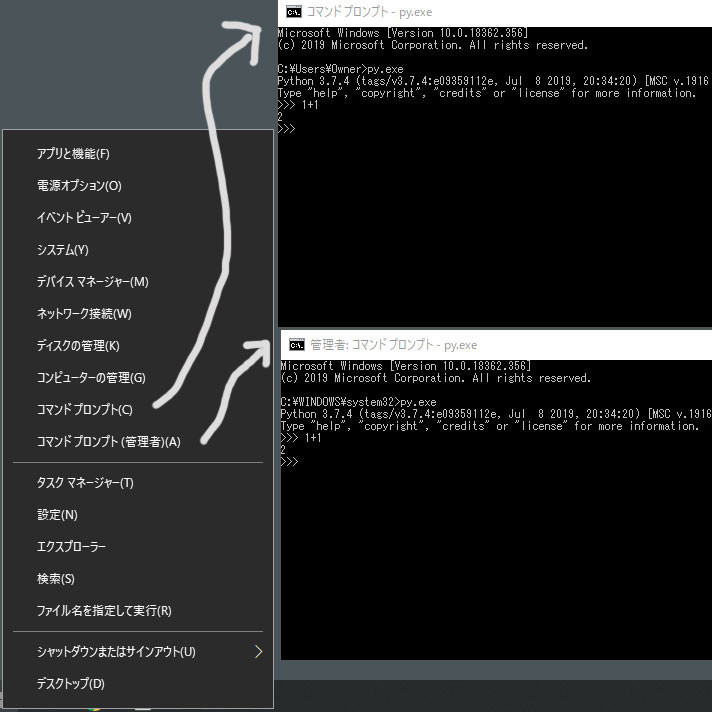Viewport: 712px width, 712px height.
Task: Open ファイル名を指定して実行(R)
Action: (x=138, y=611)
